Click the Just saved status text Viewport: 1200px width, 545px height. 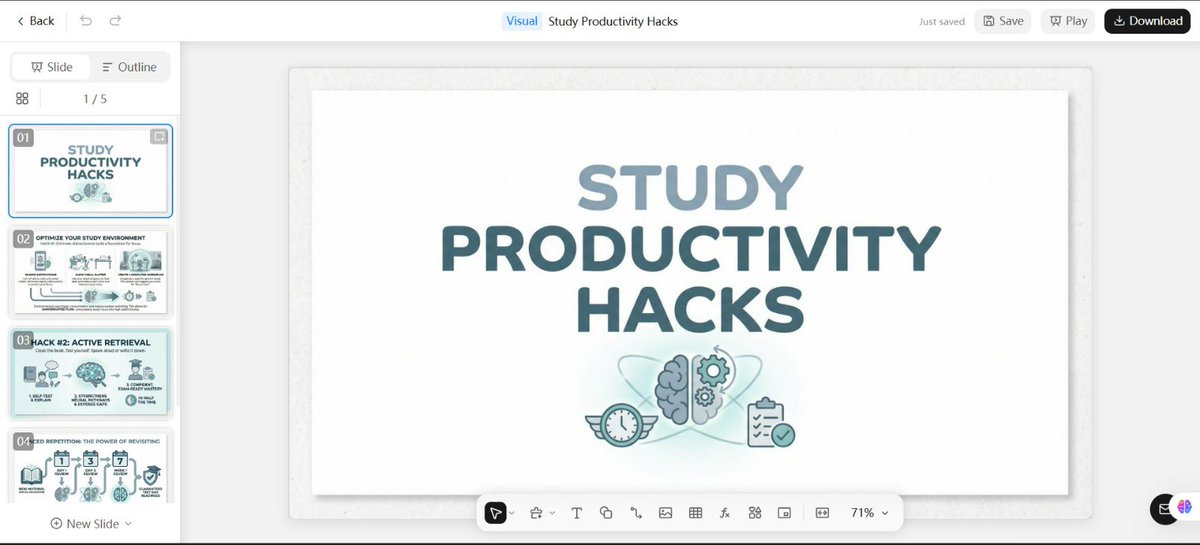pos(942,21)
